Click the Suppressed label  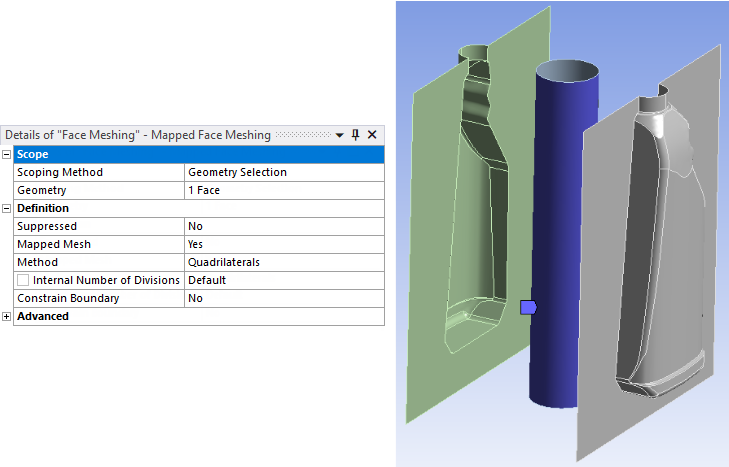pyautogui.click(x=47, y=226)
